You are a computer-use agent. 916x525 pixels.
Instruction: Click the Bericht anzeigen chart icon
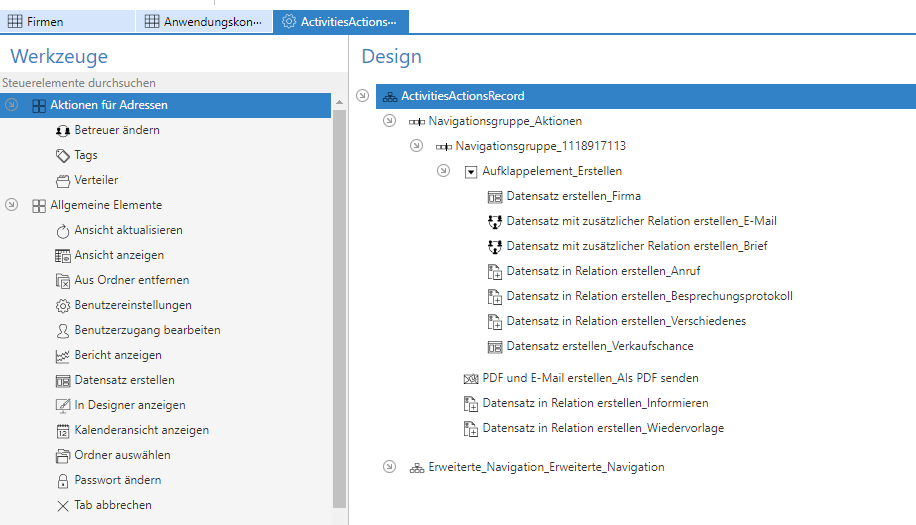[x=62, y=355]
